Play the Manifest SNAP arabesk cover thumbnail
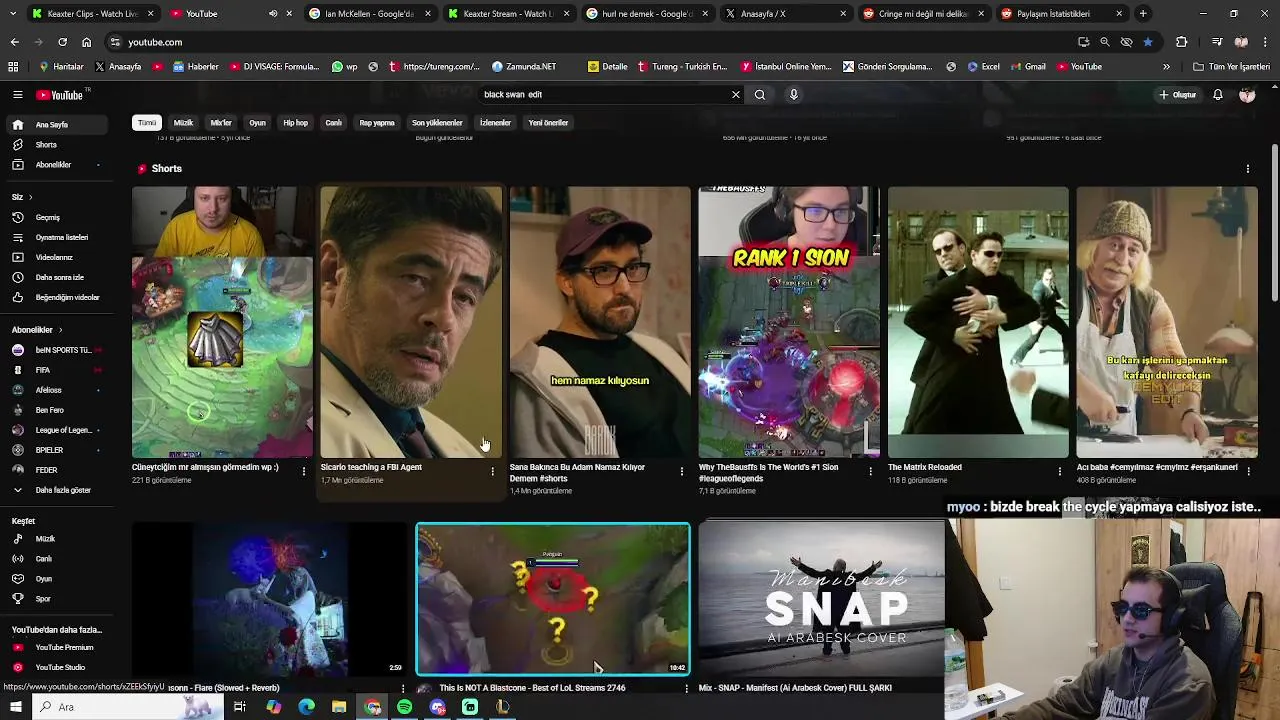This screenshot has height=720, width=1280. [x=822, y=598]
